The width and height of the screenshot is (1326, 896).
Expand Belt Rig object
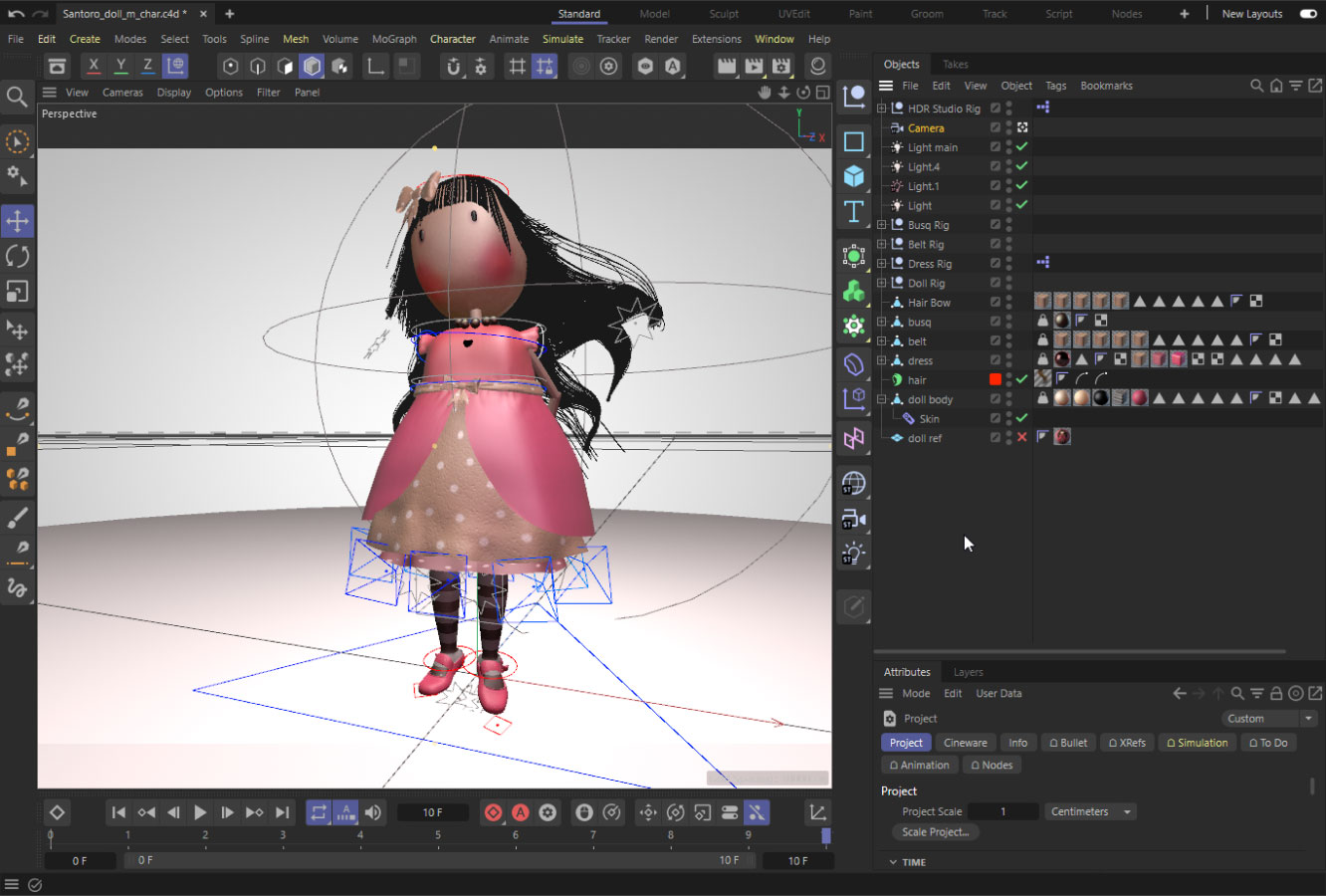coord(881,244)
